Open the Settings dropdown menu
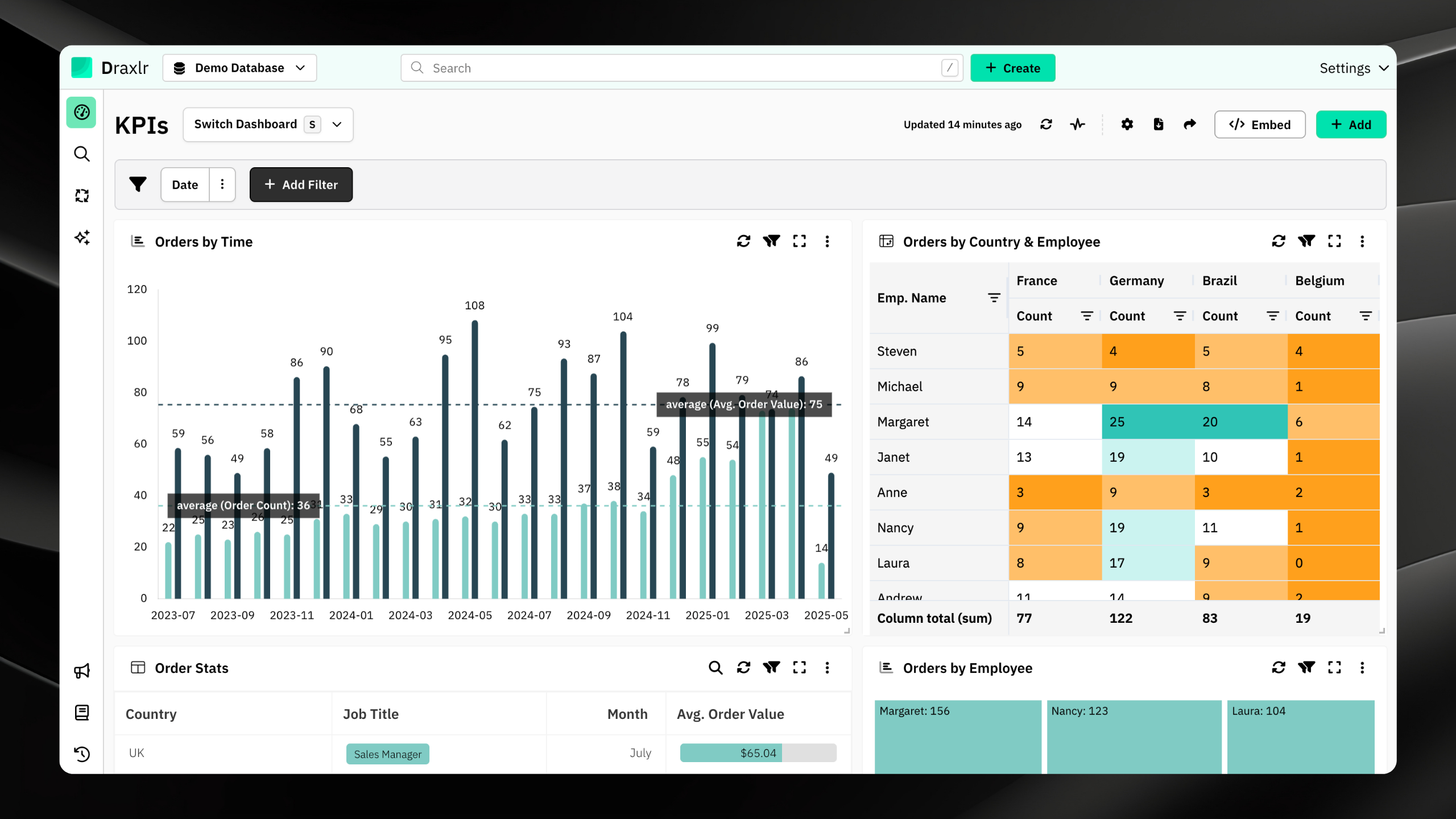The height and width of the screenshot is (819, 1456). point(1354,68)
